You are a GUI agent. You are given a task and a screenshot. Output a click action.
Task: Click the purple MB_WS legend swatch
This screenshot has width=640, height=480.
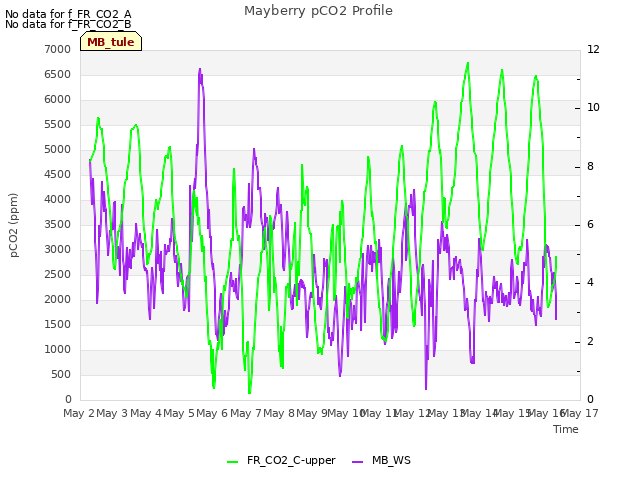(x=357, y=462)
